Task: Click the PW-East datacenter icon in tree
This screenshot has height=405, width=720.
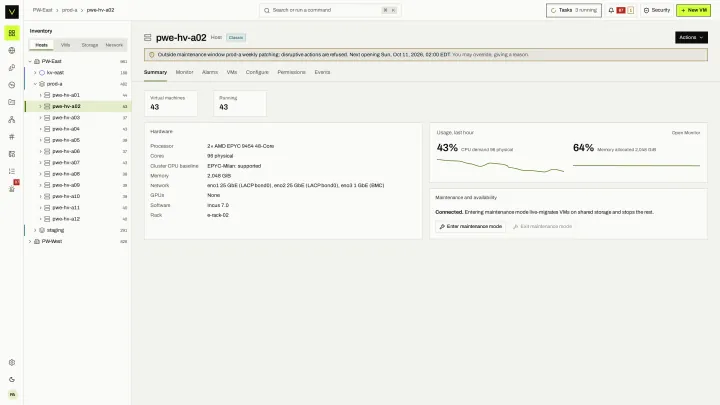Action: (x=37, y=61)
